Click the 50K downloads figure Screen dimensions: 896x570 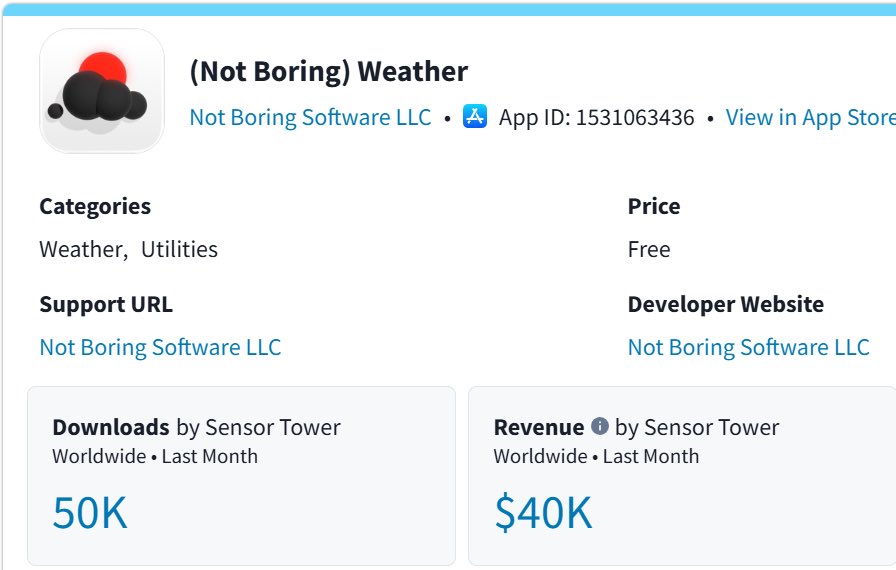pos(90,512)
